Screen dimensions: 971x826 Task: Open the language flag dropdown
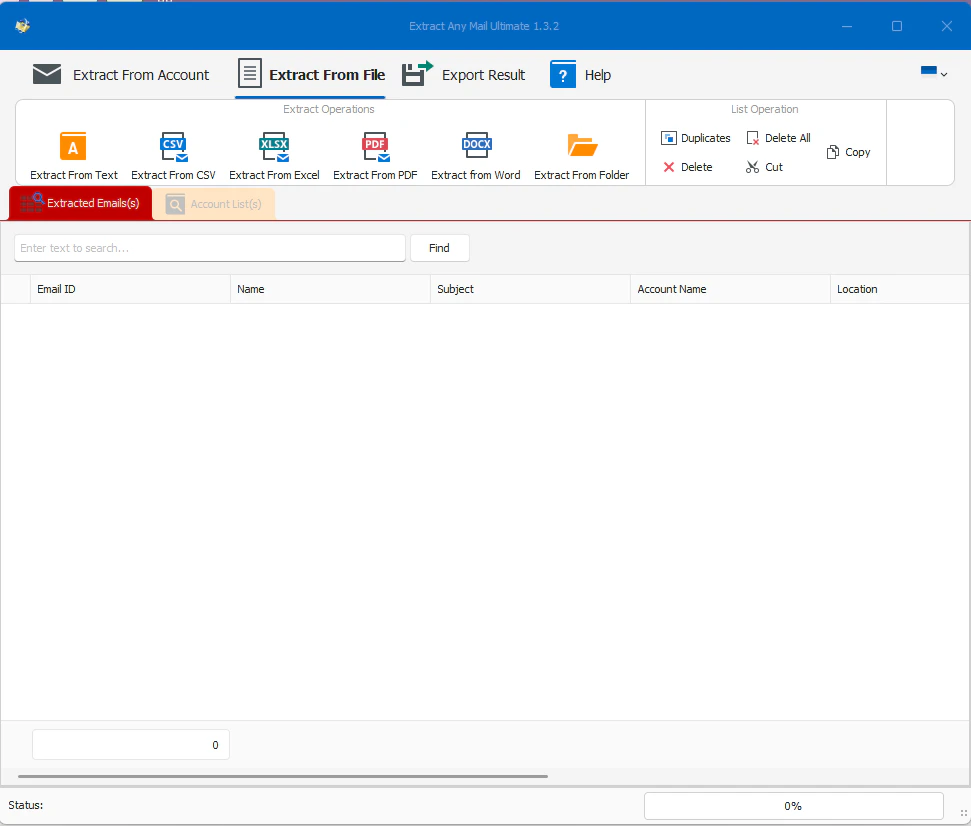pyautogui.click(x=934, y=73)
